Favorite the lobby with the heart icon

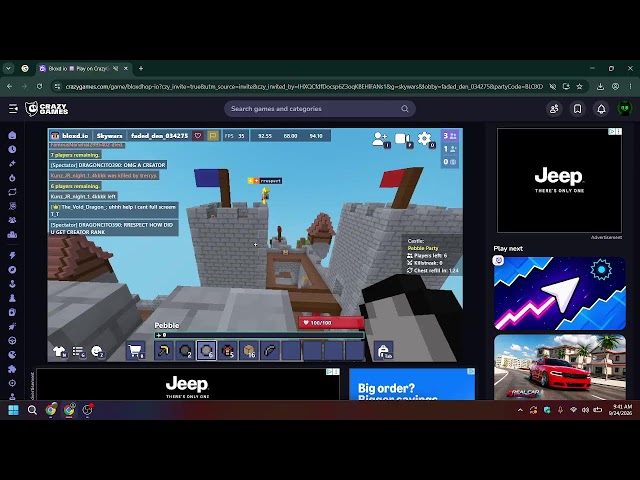(198, 136)
